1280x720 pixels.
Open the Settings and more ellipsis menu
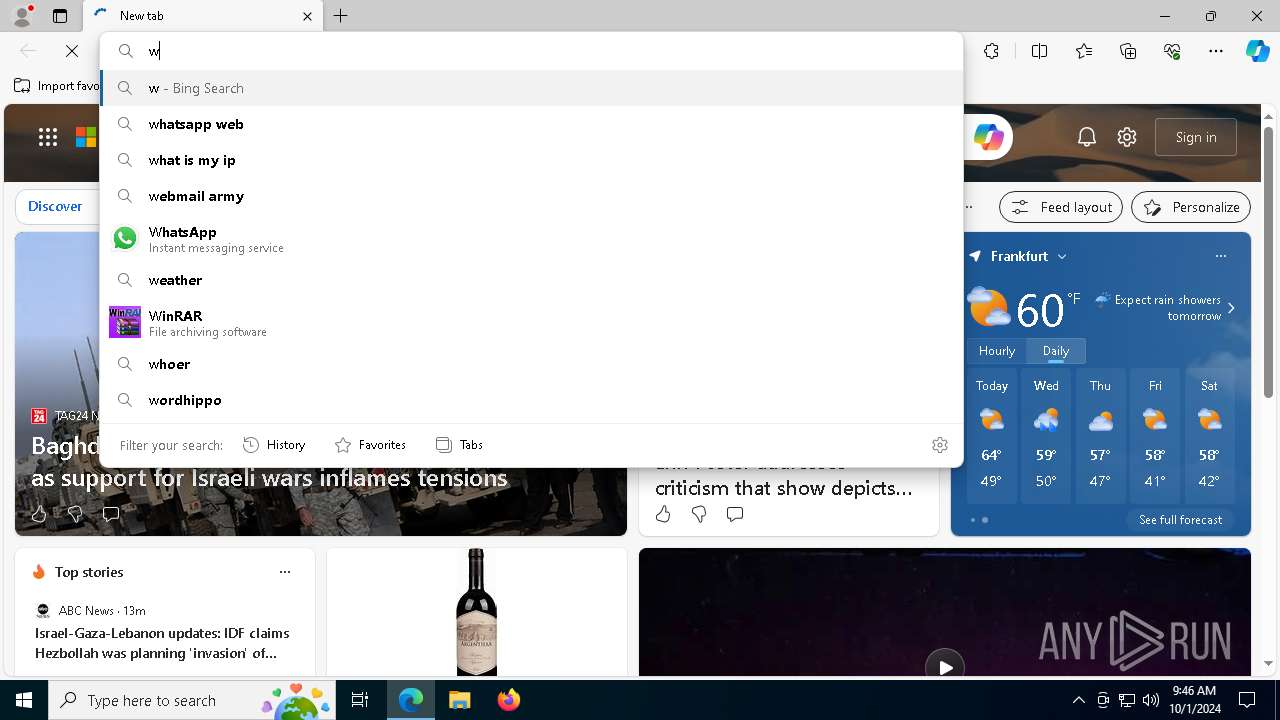1216,51
